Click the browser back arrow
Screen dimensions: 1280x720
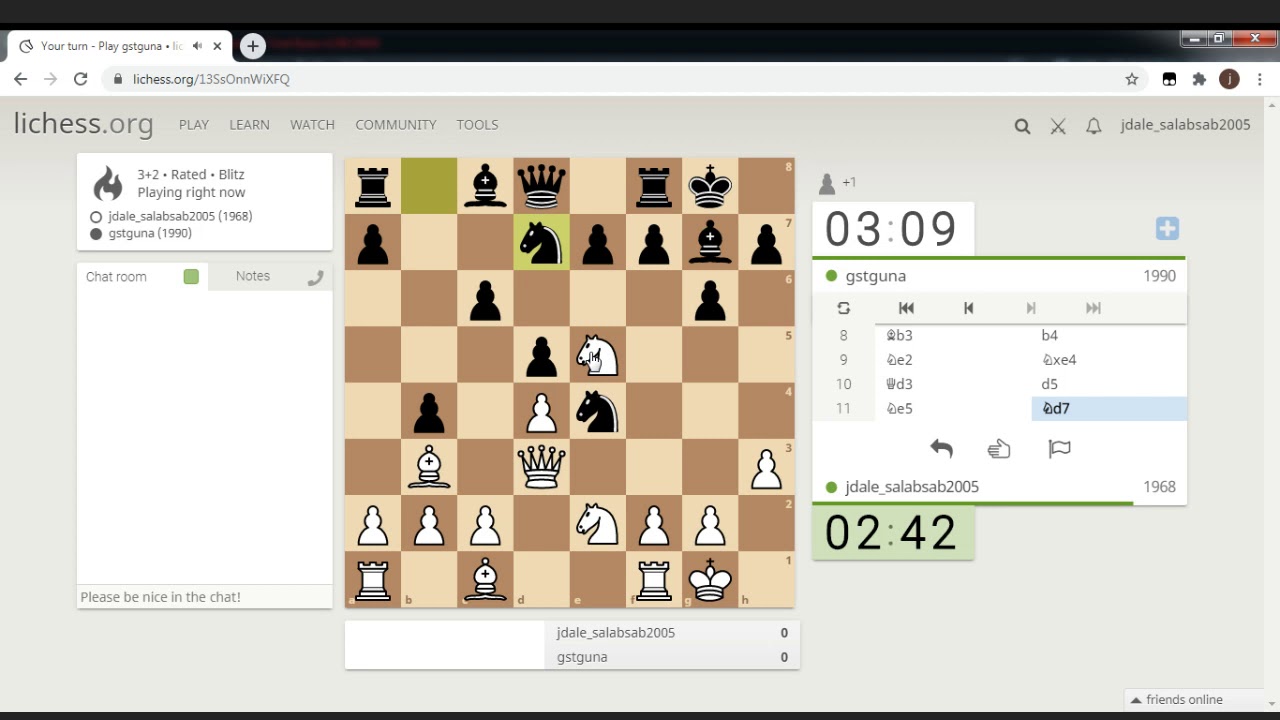[x=21, y=79]
